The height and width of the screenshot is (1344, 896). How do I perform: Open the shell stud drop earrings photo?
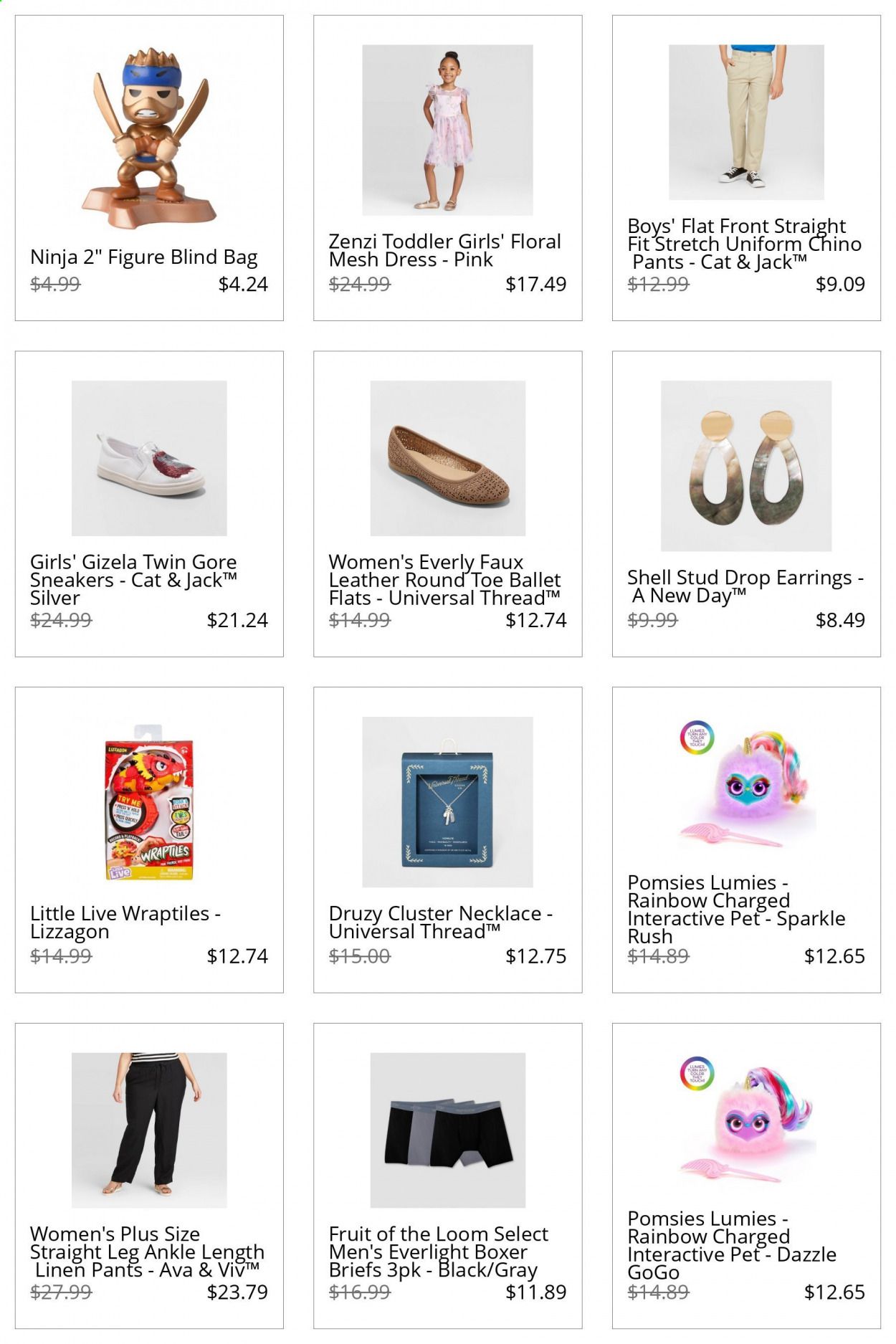[746, 466]
